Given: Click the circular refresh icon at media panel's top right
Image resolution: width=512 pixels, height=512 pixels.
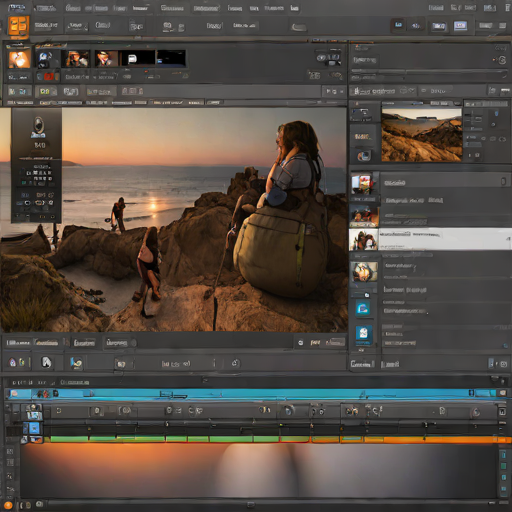Looking at the screenshot, I should click(x=502, y=60).
